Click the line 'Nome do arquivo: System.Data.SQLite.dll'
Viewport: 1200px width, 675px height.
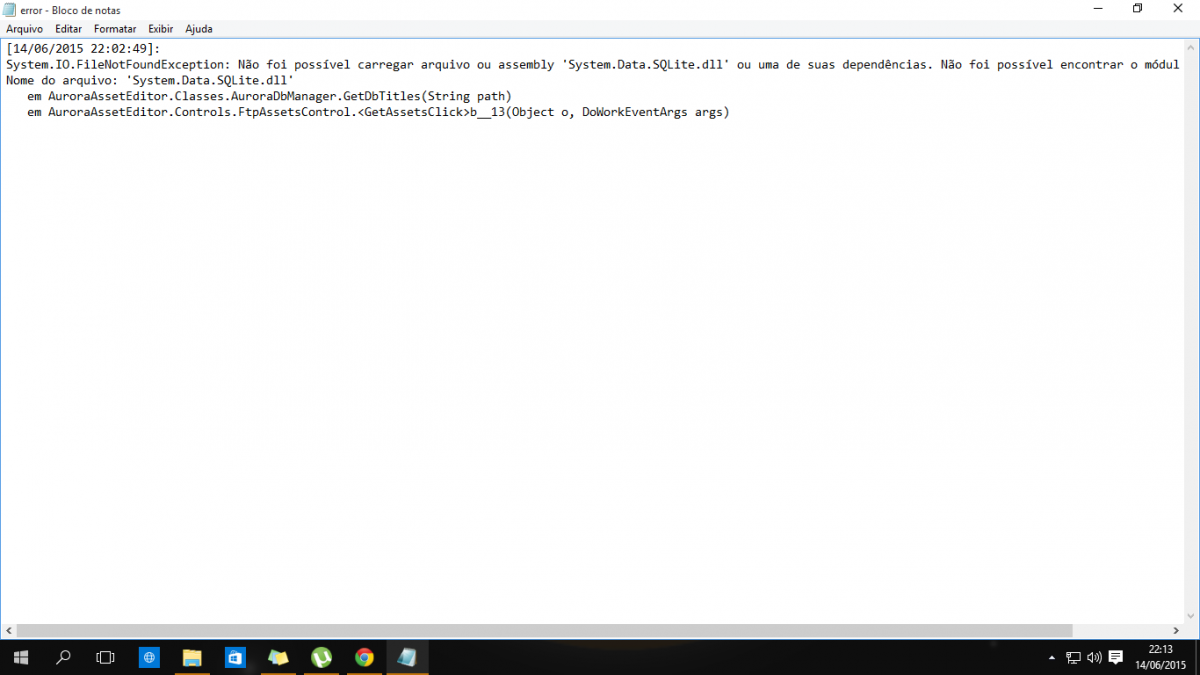point(149,80)
